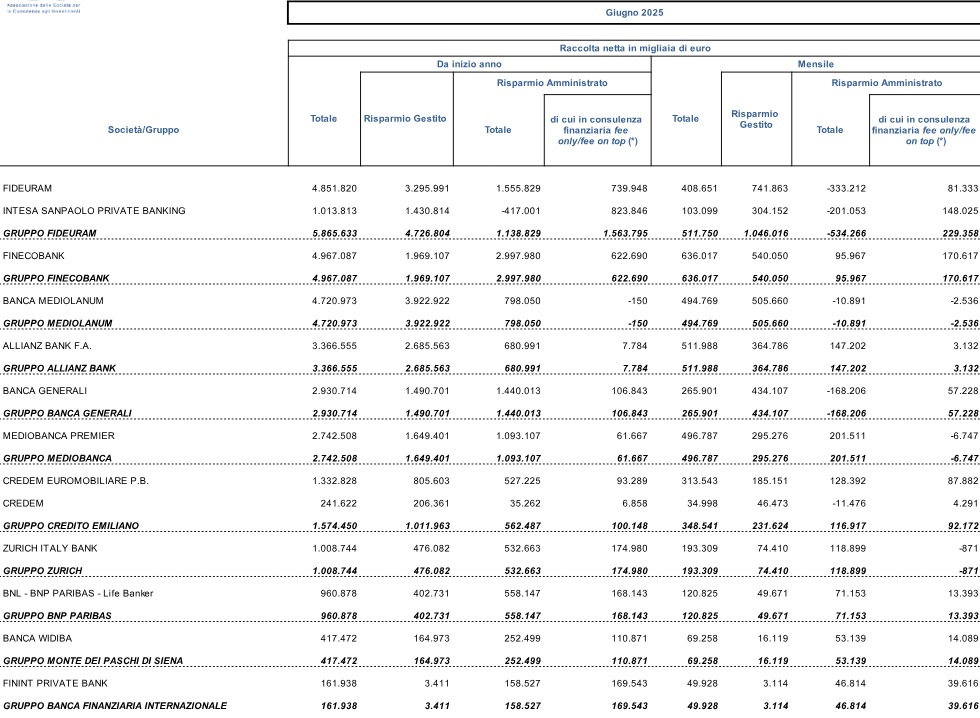Select the value -6.747 in MEDIOBANCA PREMIER row

pos(964,436)
